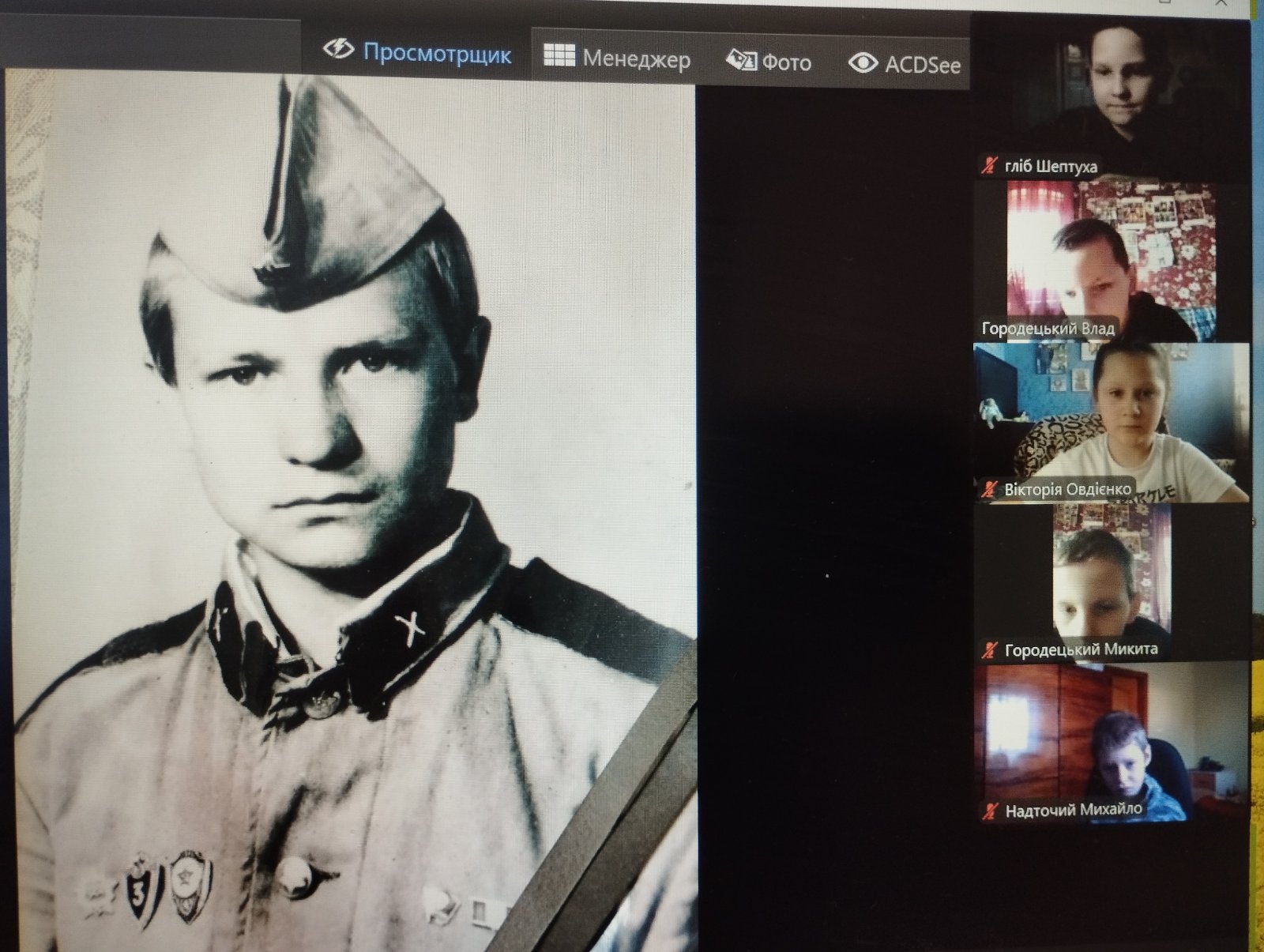Screen dimensions: 1264x952
Task: Click the Надточий Михайло name label
Action: coord(1073,811)
